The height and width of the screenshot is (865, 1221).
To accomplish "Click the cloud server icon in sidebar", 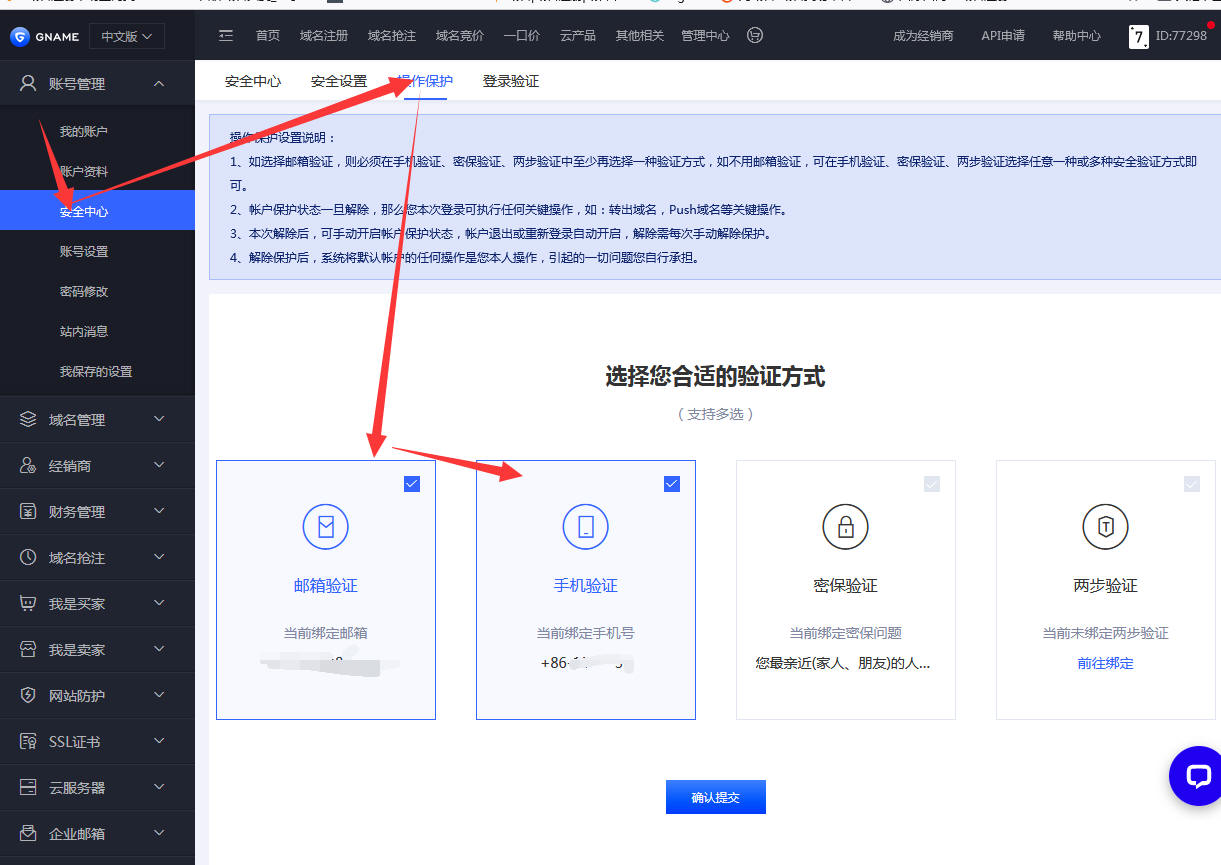I will tap(28, 788).
